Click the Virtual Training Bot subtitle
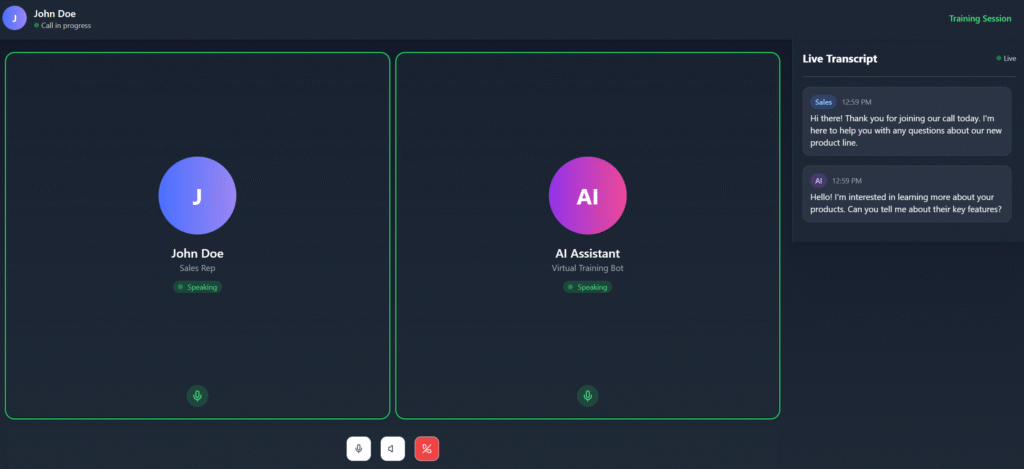1024x469 pixels. 588,268
